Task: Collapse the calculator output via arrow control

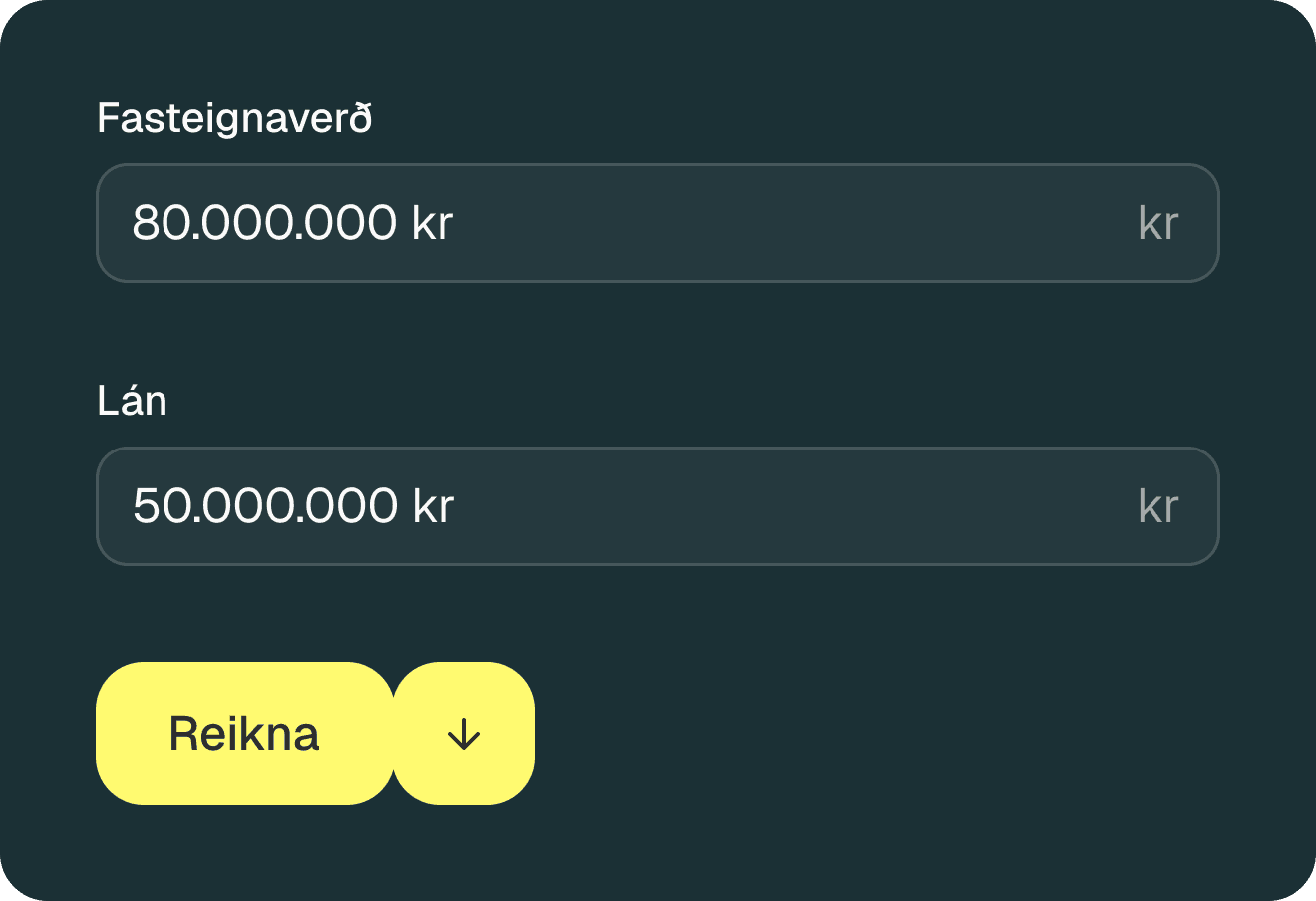Action: [464, 734]
